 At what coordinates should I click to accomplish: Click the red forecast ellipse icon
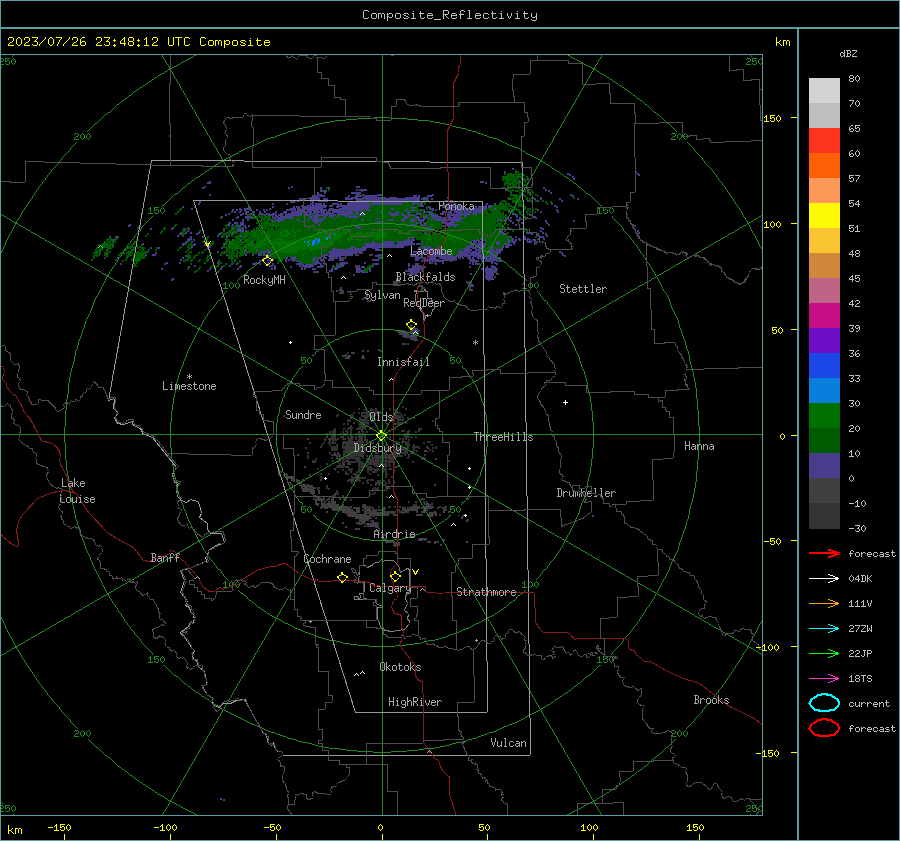(x=824, y=728)
